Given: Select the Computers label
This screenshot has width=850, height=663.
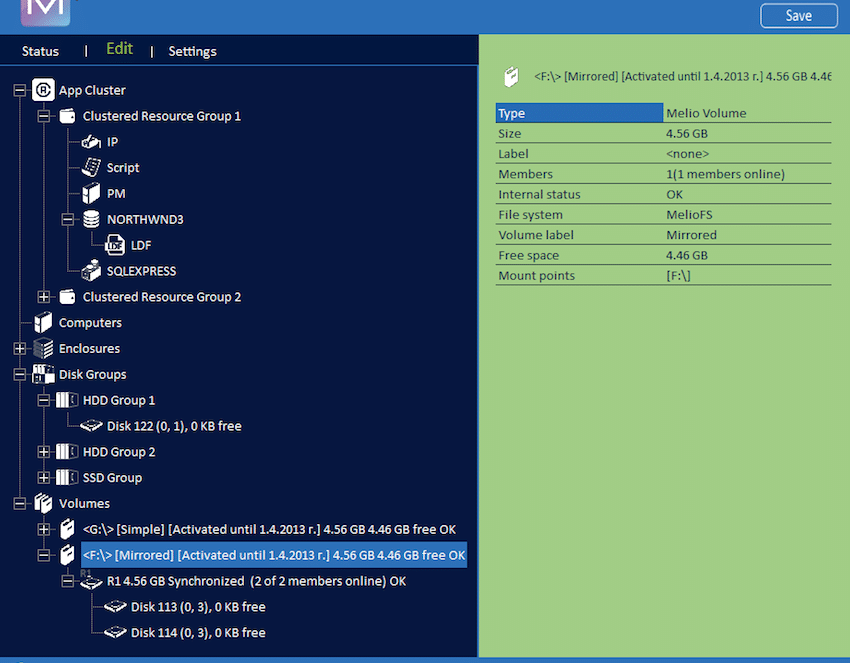Looking at the screenshot, I should point(90,323).
